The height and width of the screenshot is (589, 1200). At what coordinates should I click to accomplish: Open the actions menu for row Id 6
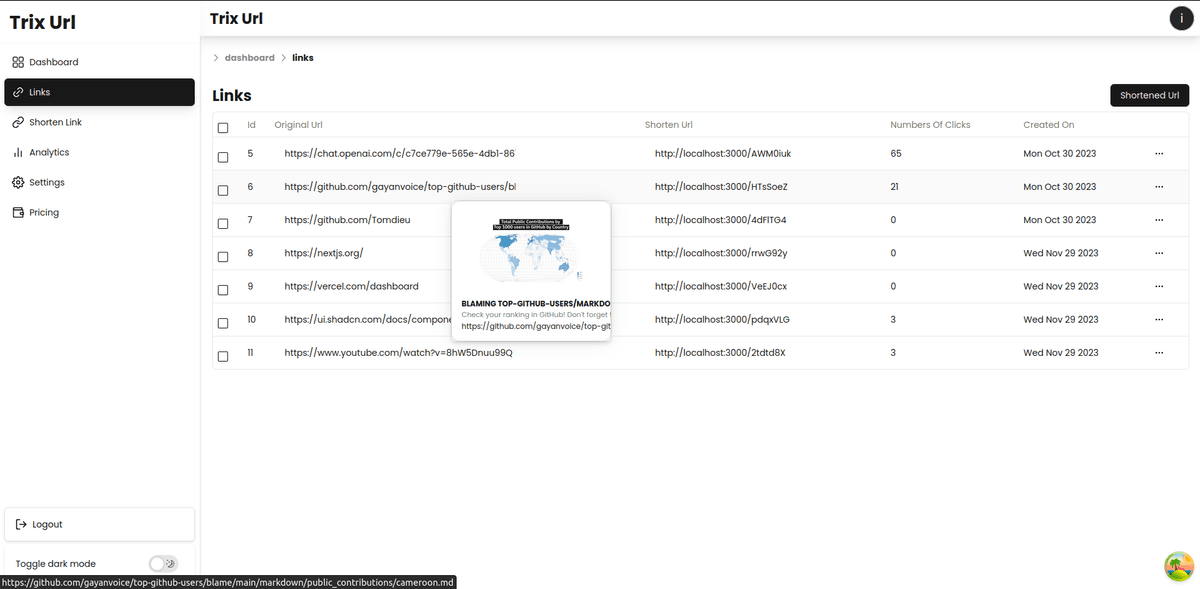tap(1159, 186)
